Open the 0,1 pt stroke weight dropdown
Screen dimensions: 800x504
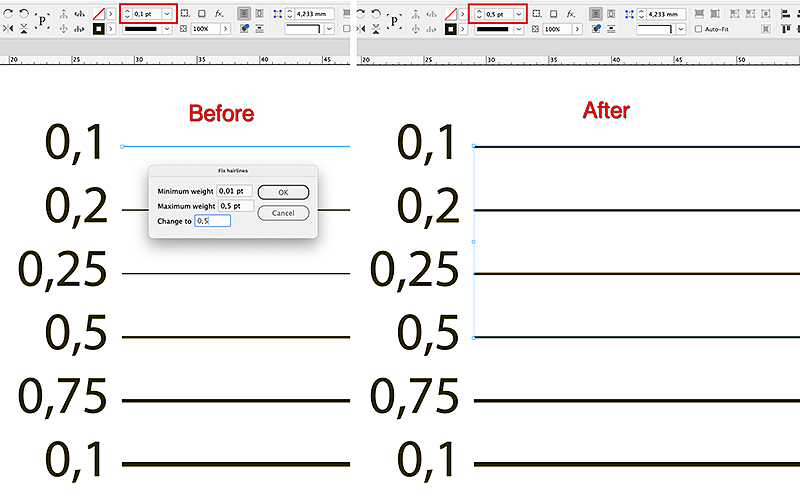tap(167, 13)
